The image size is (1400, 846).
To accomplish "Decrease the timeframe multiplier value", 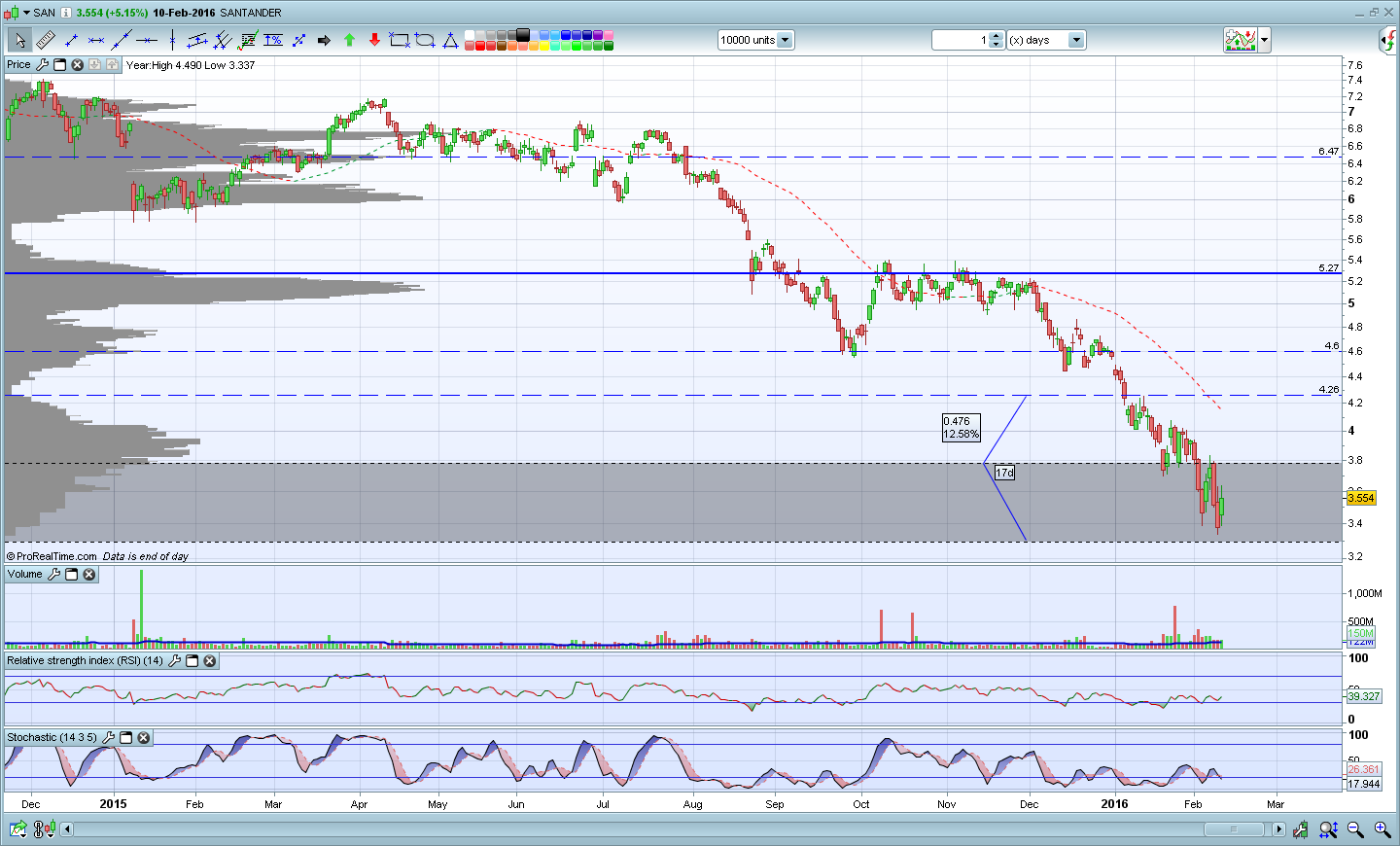I will (997, 45).
